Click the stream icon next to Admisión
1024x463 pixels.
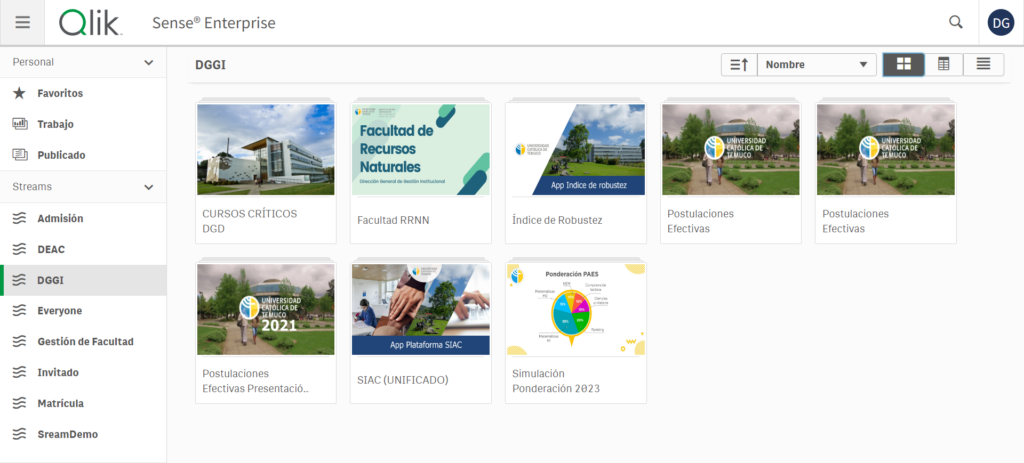pyautogui.click(x=20, y=218)
